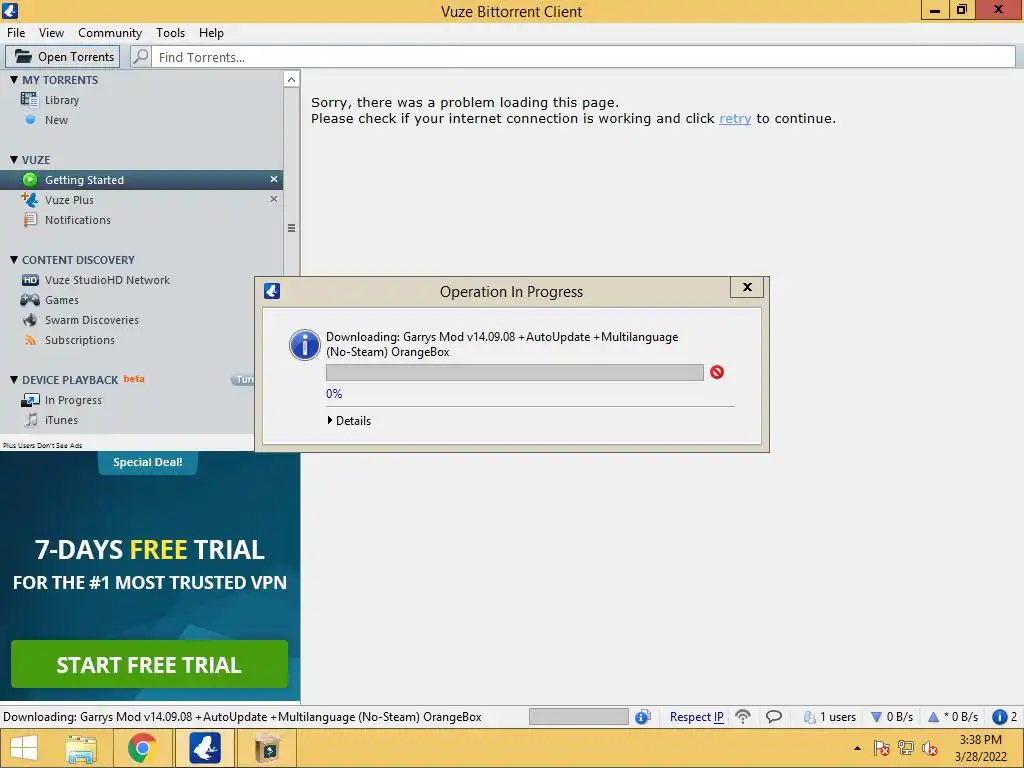Viewport: 1024px width, 768px height.
Task: Click the network wifi status icon
Action: point(743,716)
